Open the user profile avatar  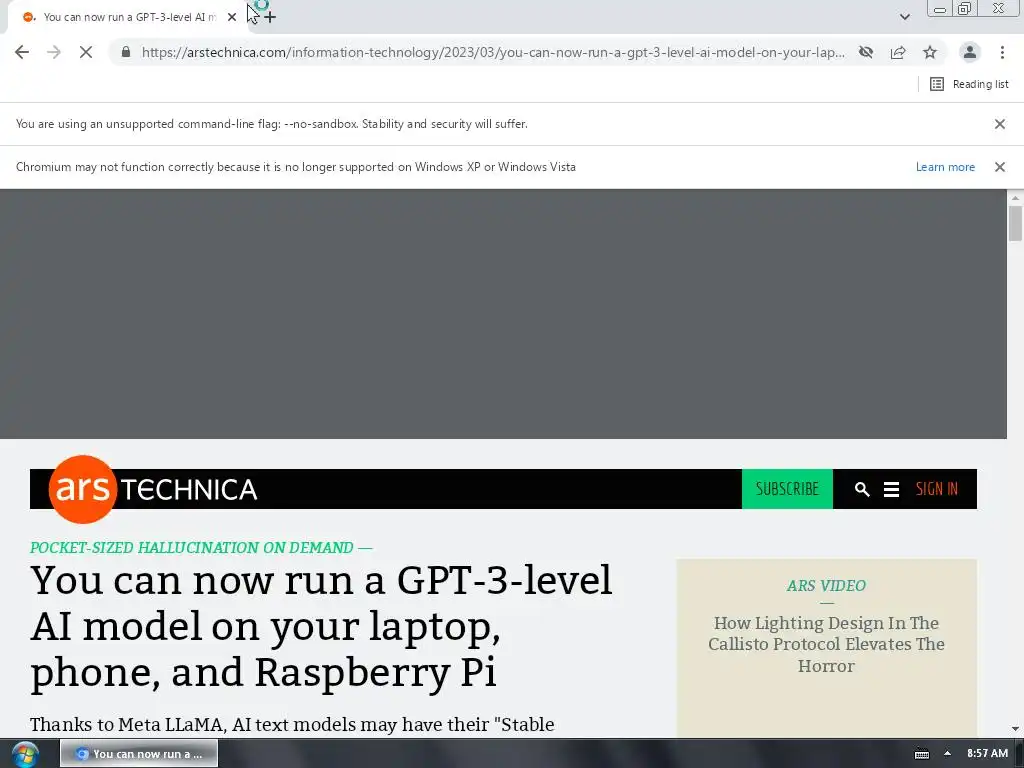coord(970,52)
